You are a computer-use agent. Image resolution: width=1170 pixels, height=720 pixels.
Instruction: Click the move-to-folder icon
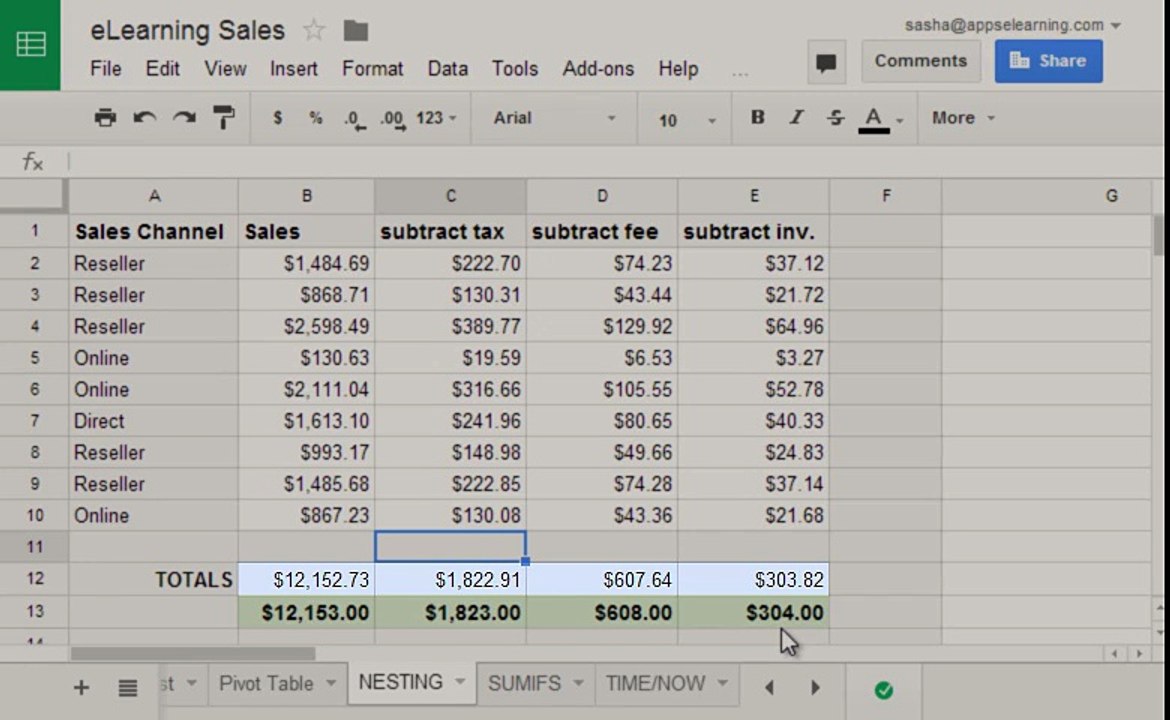coord(355,31)
